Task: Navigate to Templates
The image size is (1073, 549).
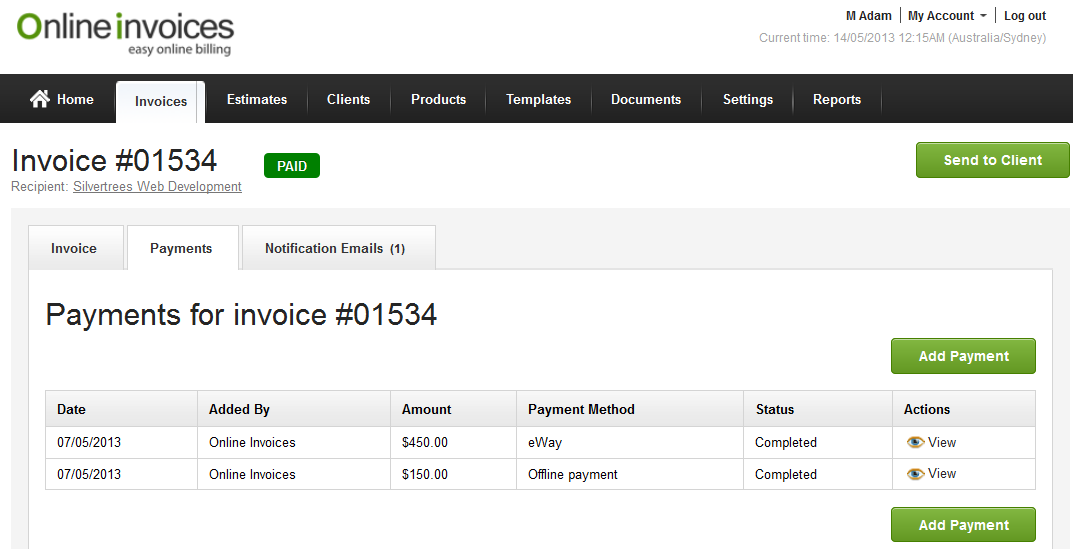Action: pyautogui.click(x=538, y=99)
